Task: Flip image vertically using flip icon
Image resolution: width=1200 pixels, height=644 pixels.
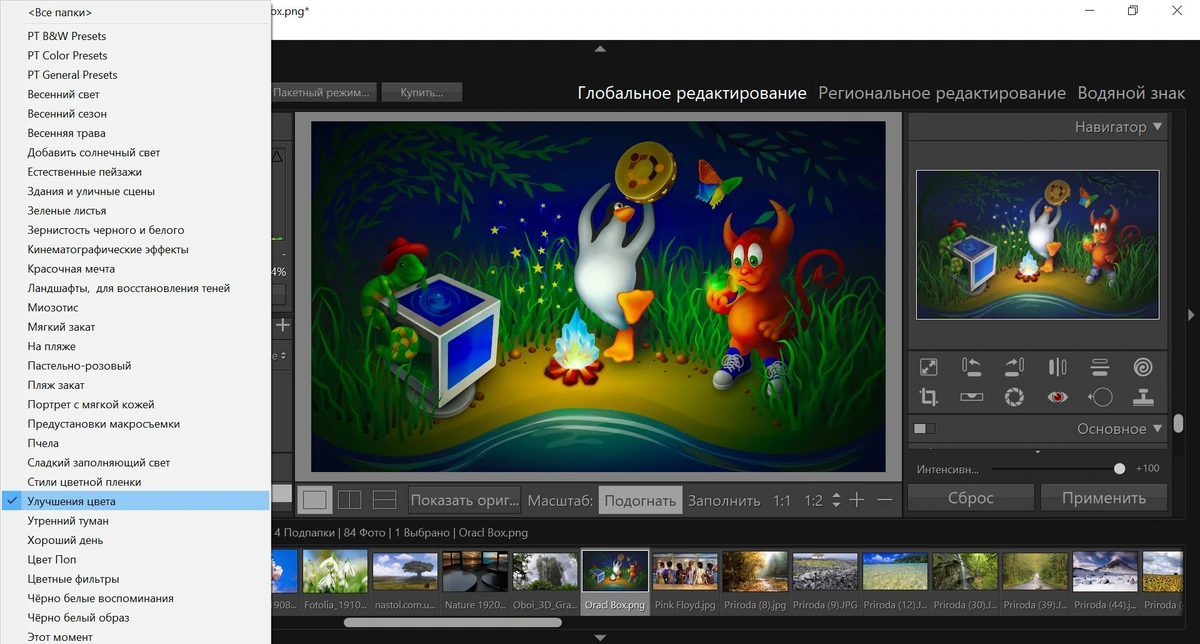Action: pyautogui.click(x=1100, y=367)
